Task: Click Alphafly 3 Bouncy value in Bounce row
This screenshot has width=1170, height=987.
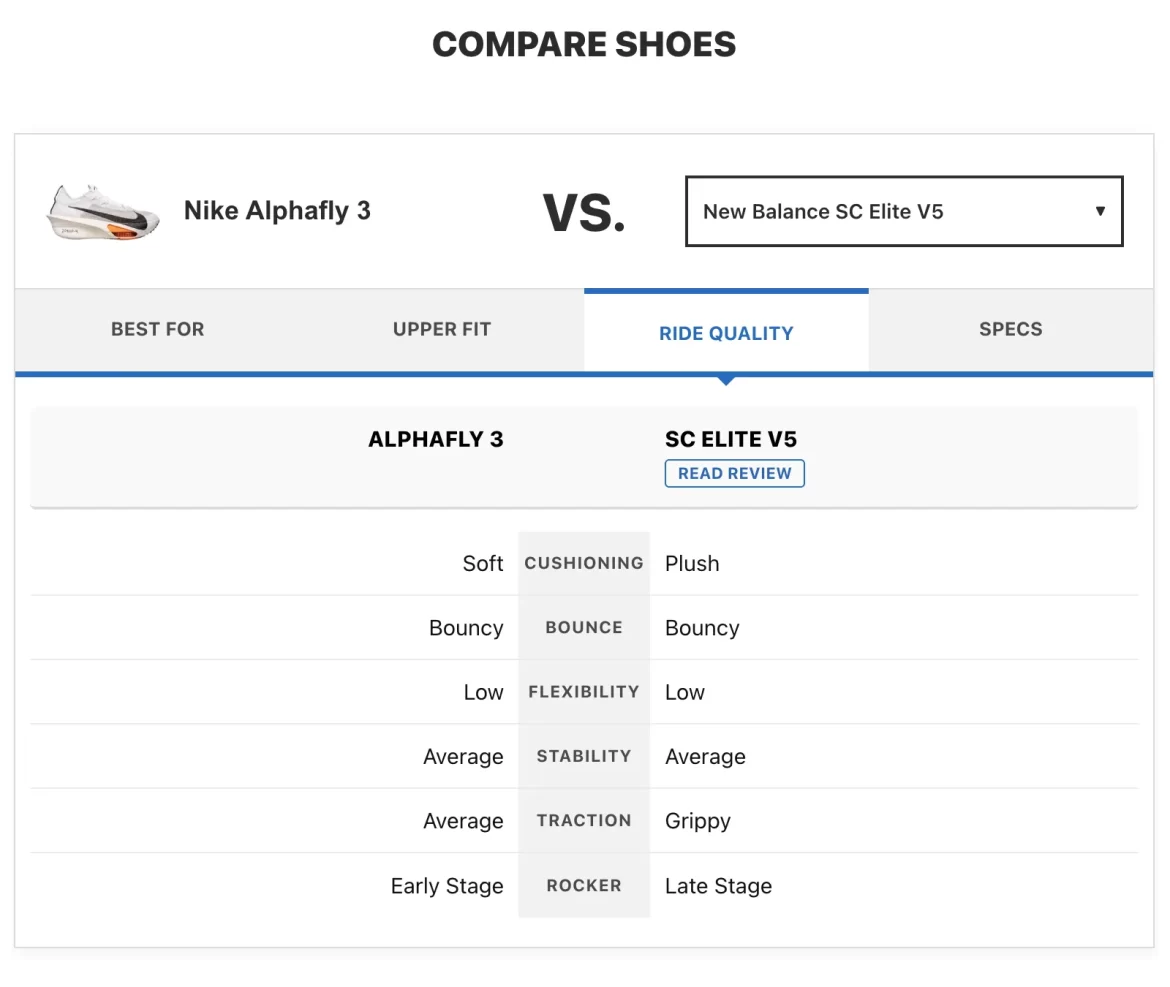Action: tap(466, 628)
